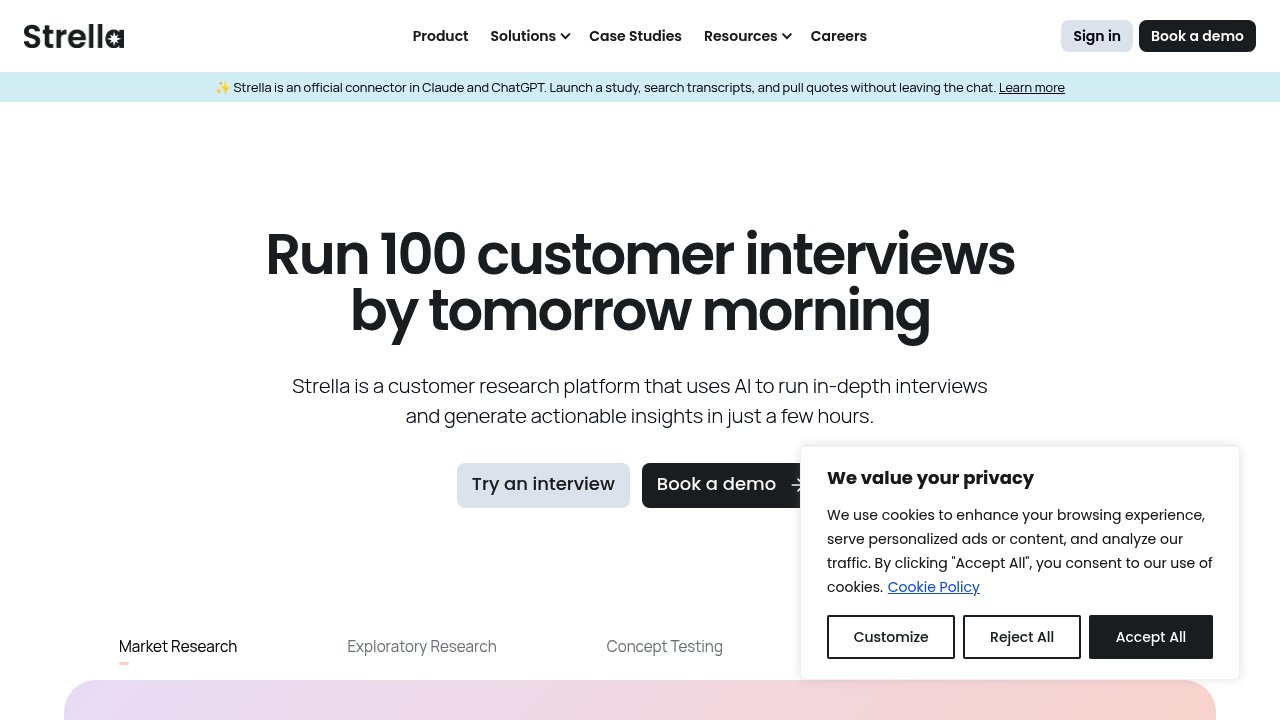1280x720 pixels.
Task: Switch to the Concept Testing tab
Action: 664,647
